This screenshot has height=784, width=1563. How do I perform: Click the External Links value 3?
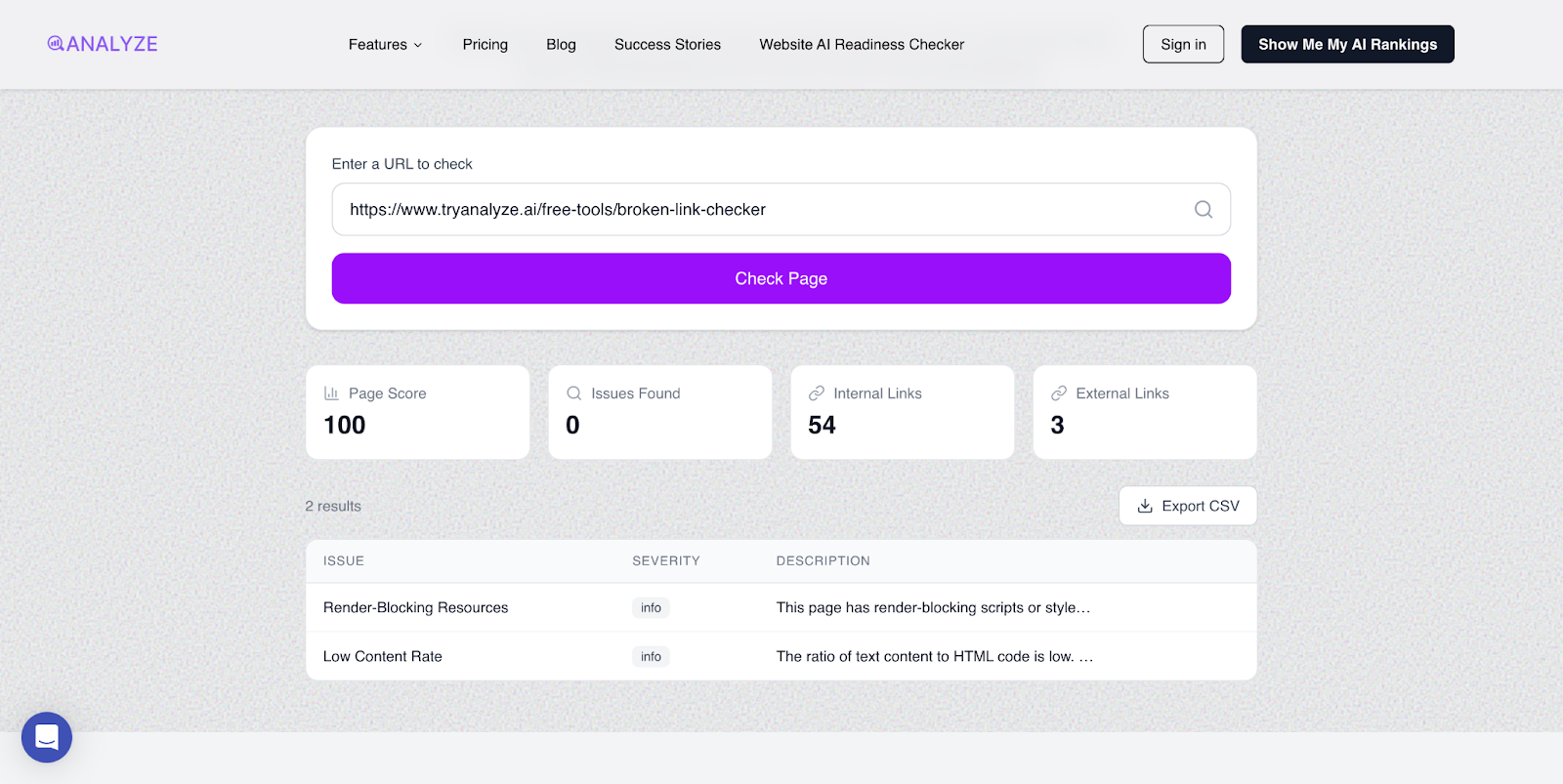click(x=1057, y=425)
